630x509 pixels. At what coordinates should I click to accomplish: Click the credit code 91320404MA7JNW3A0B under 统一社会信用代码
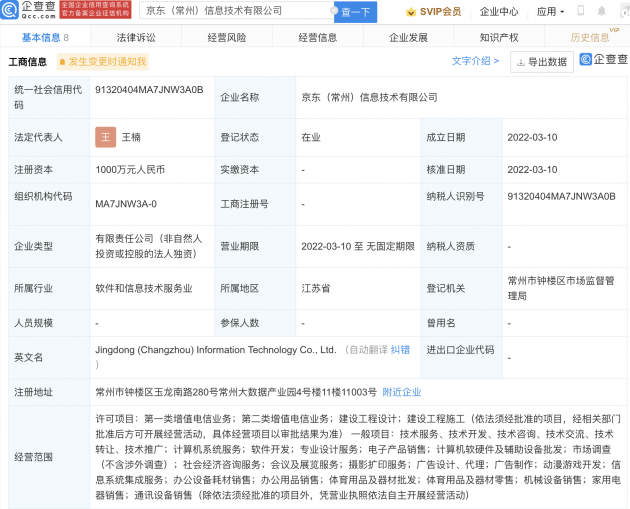click(149, 90)
